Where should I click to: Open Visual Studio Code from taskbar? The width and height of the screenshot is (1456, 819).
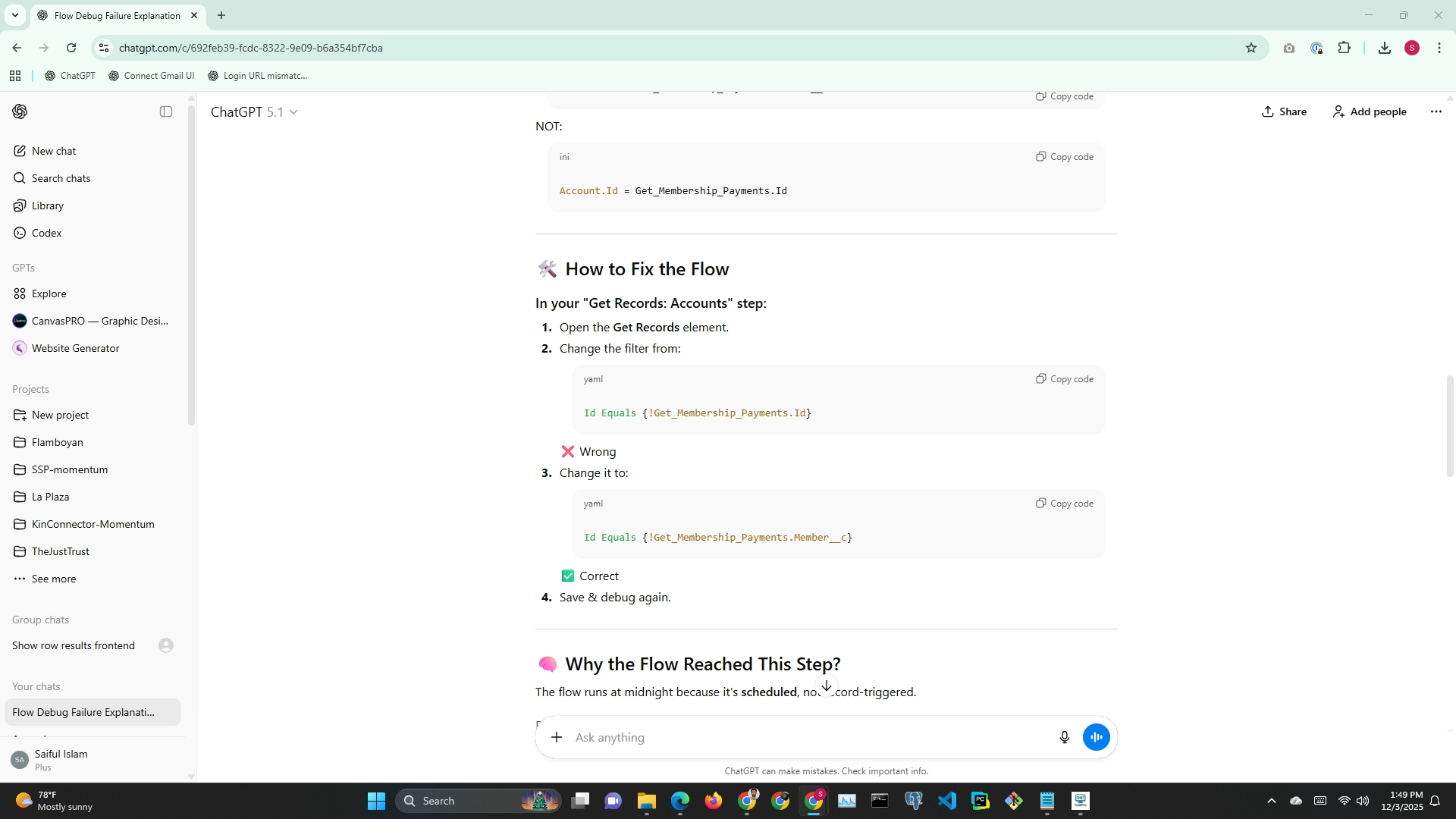tap(946, 801)
